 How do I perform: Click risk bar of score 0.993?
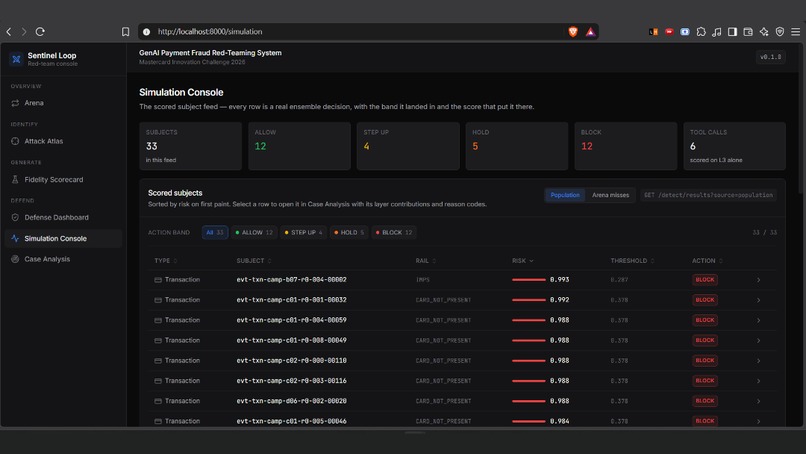pyautogui.click(x=528, y=280)
